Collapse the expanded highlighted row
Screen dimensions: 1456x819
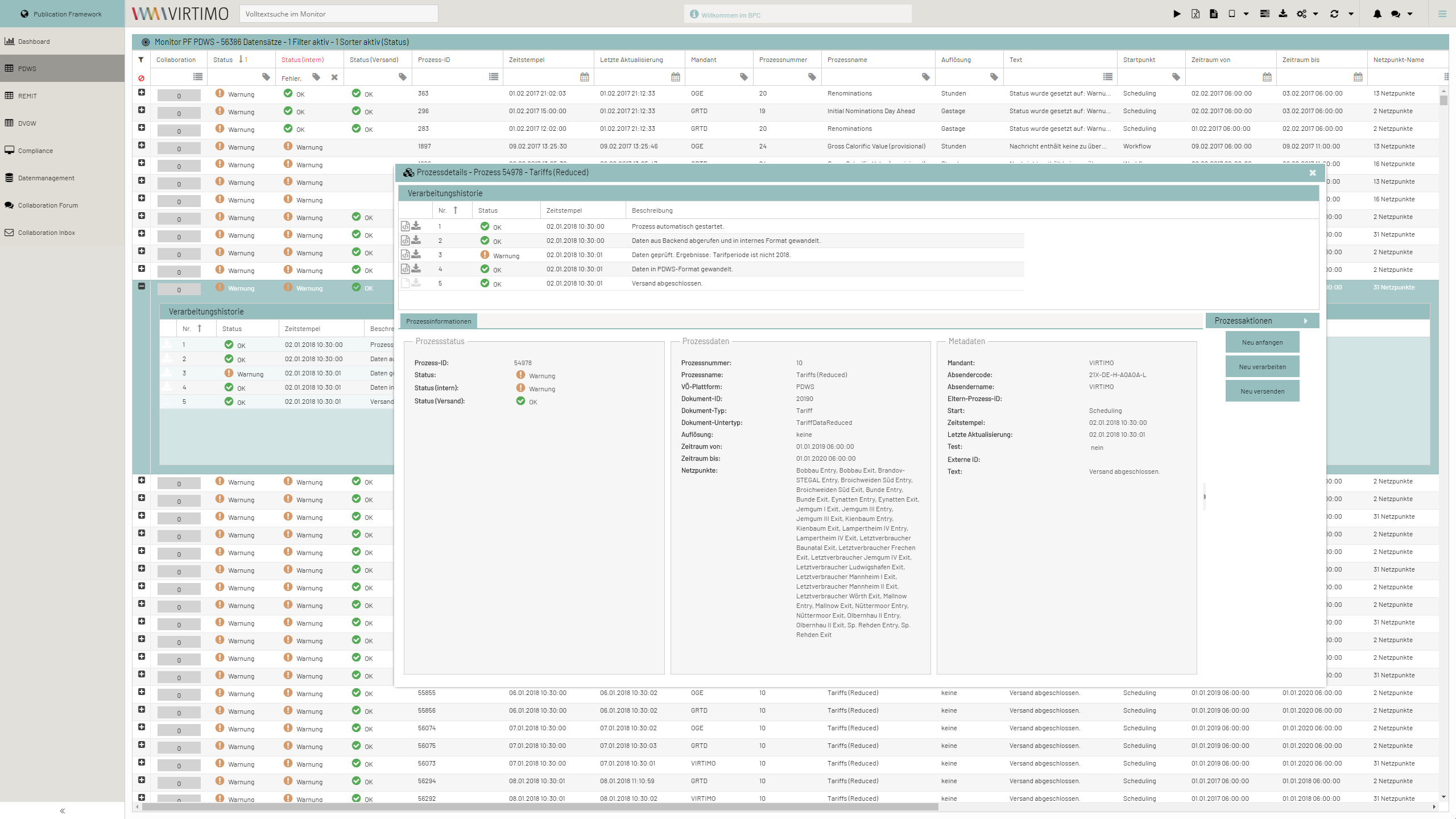pyautogui.click(x=141, y=287)
